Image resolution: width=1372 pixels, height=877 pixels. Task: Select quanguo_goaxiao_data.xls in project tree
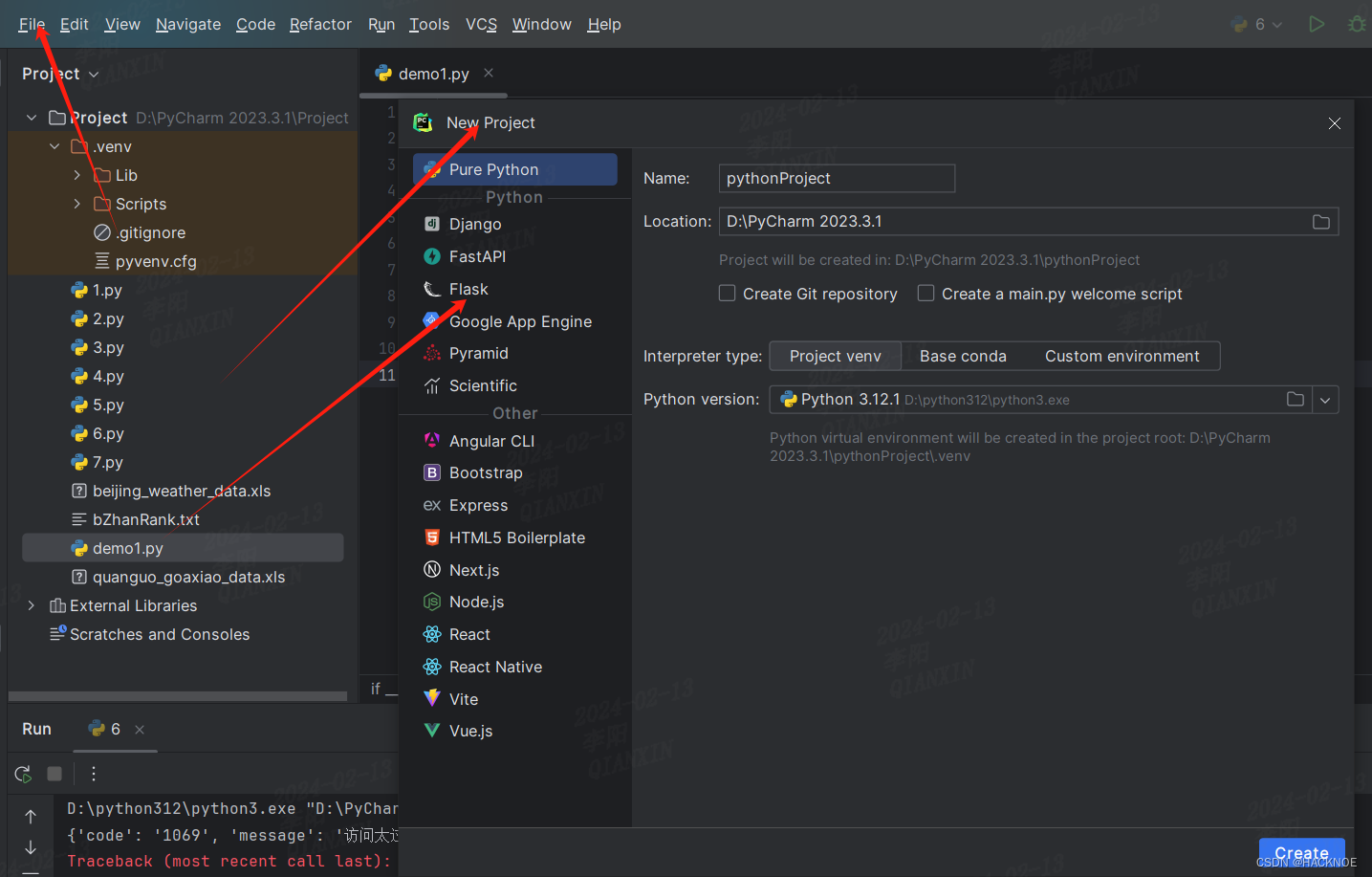coord(188,577)
